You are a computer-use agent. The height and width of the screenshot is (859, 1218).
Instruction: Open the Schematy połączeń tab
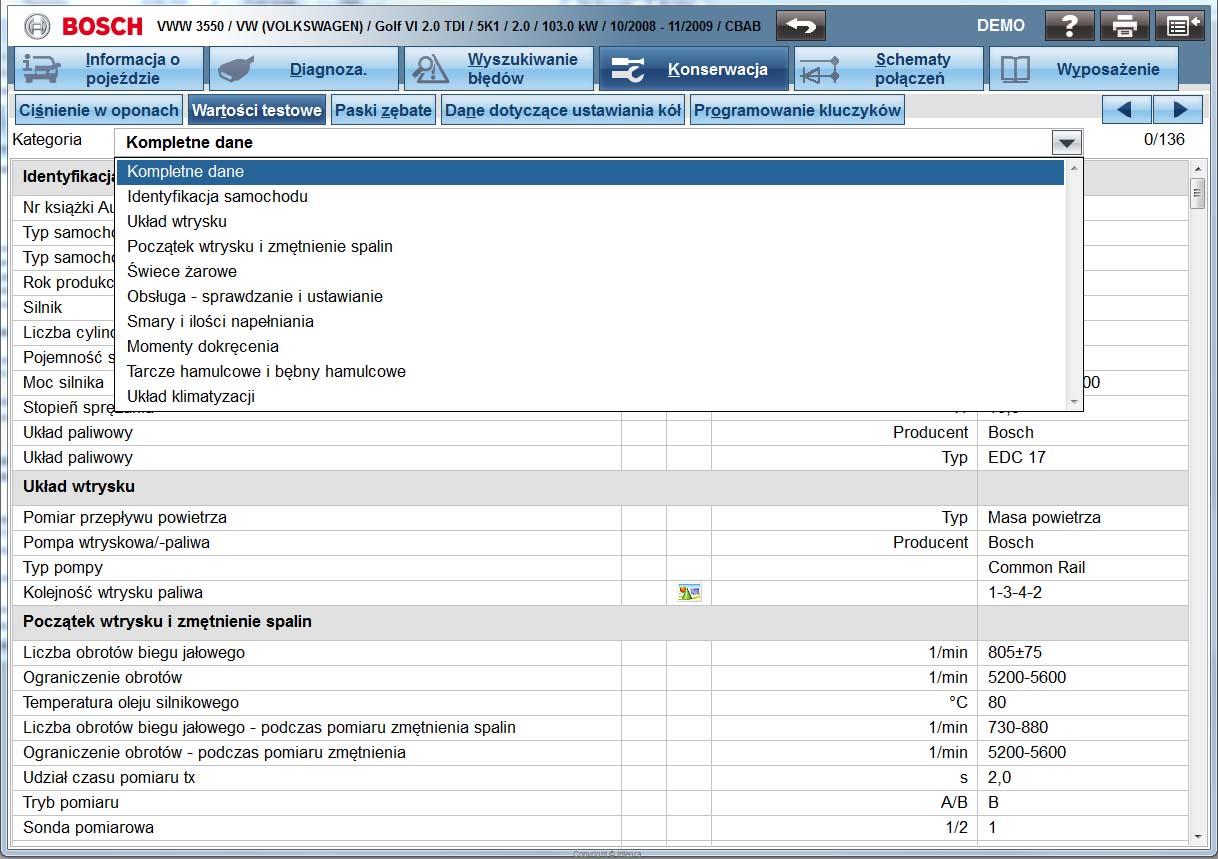coord(888,69)
